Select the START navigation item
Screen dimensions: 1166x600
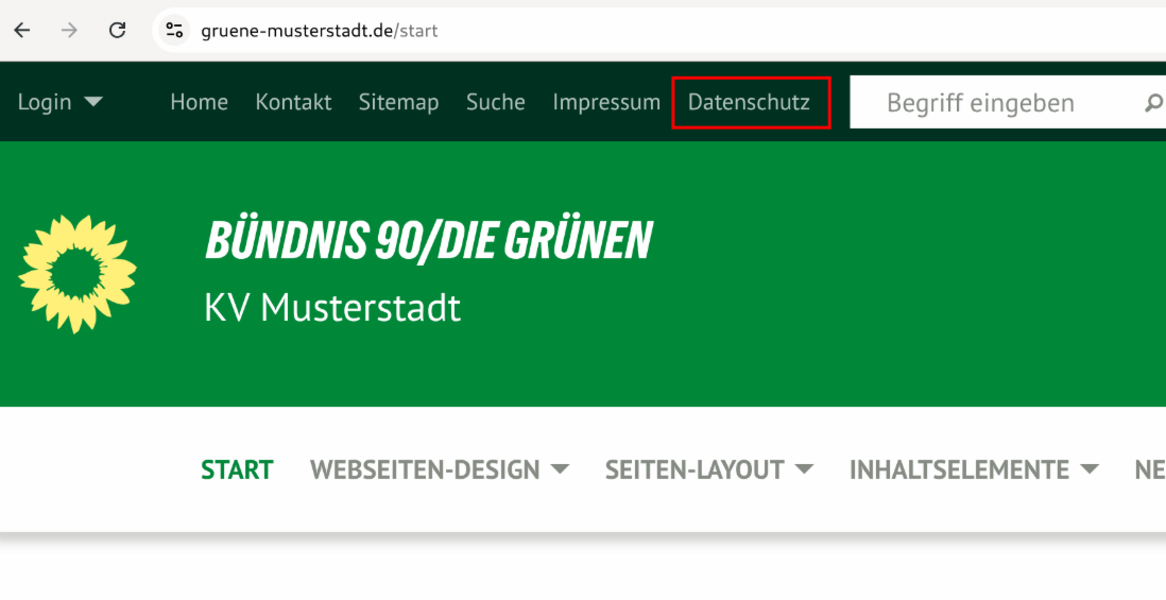tap(237, 470)
